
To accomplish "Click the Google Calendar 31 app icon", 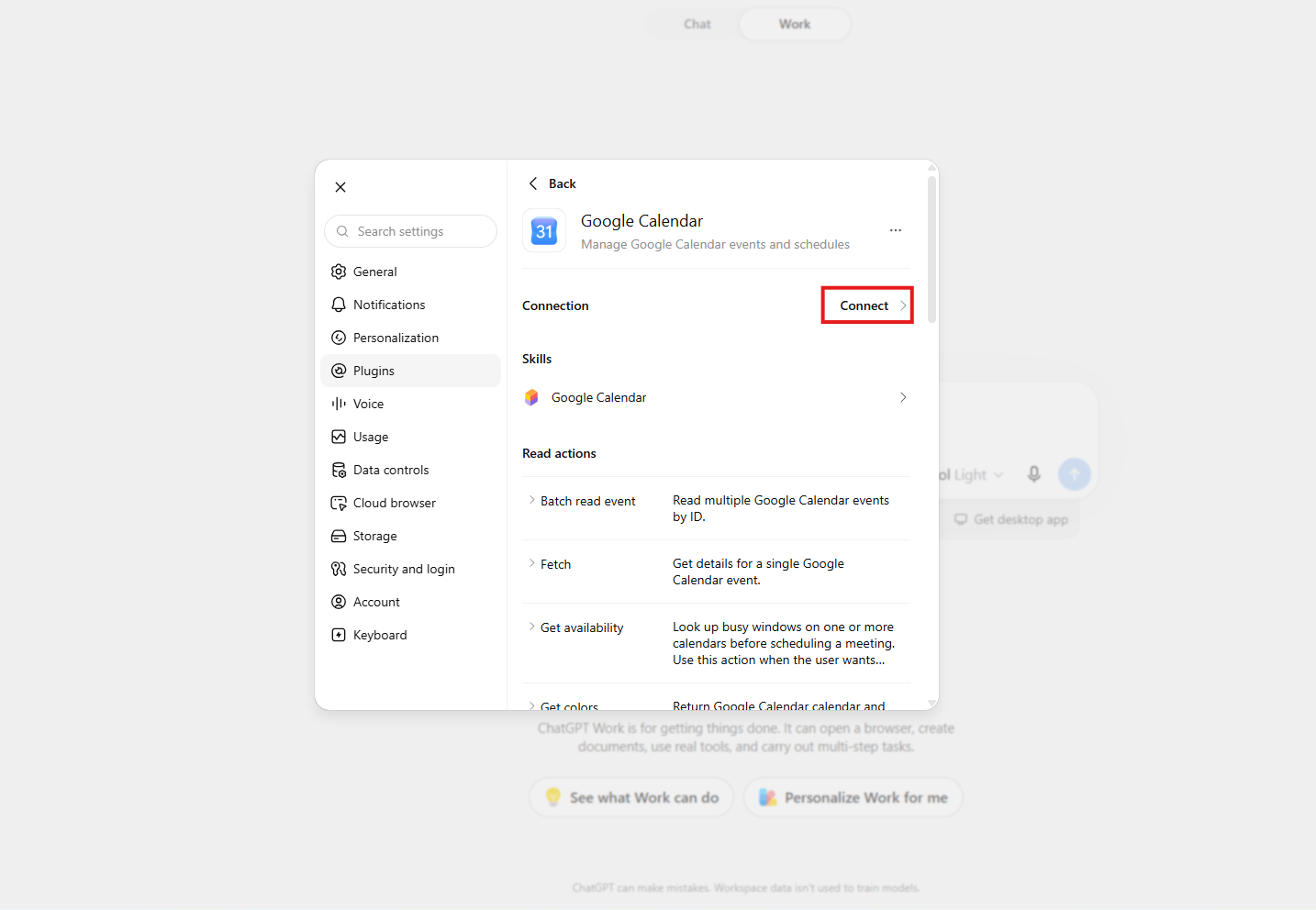I will [x=544, y=231].
